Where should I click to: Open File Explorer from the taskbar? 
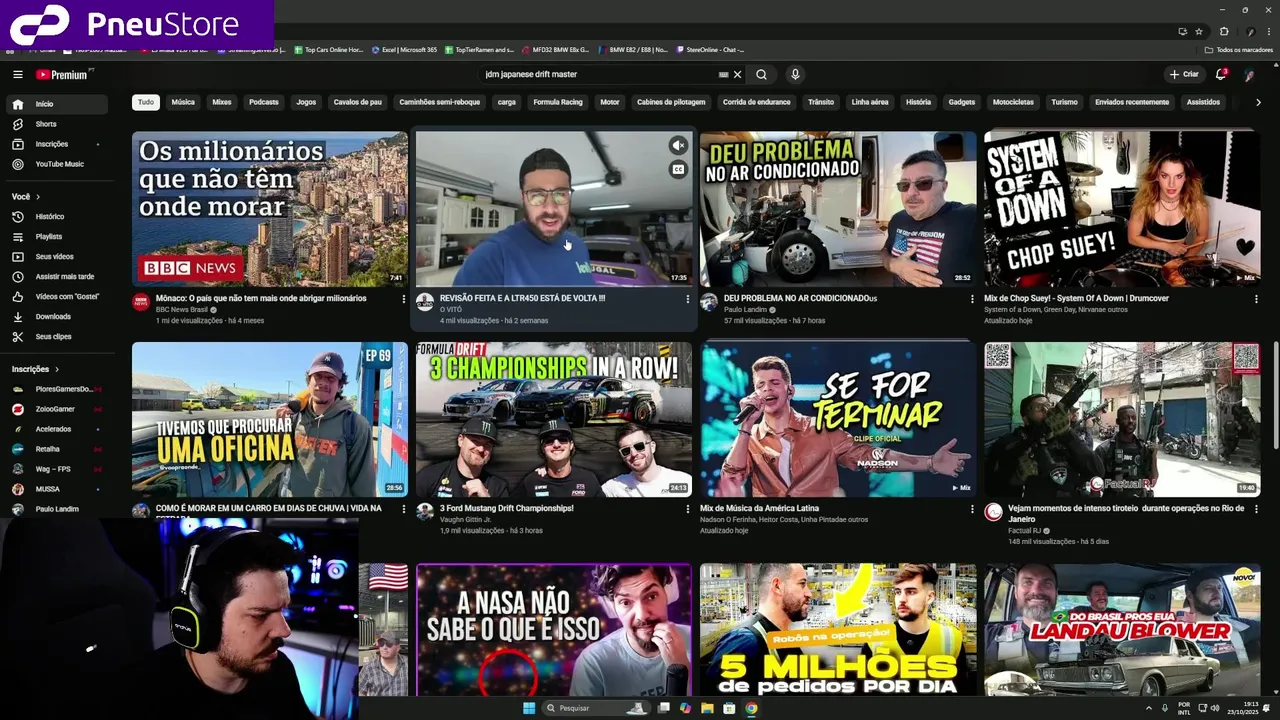tap(707, 708)
